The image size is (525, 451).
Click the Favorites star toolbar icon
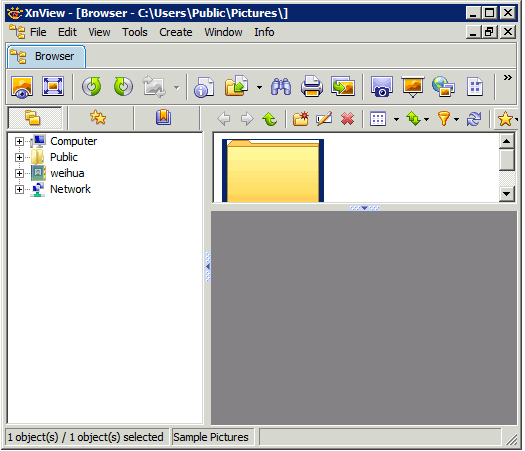coord(505,119)
